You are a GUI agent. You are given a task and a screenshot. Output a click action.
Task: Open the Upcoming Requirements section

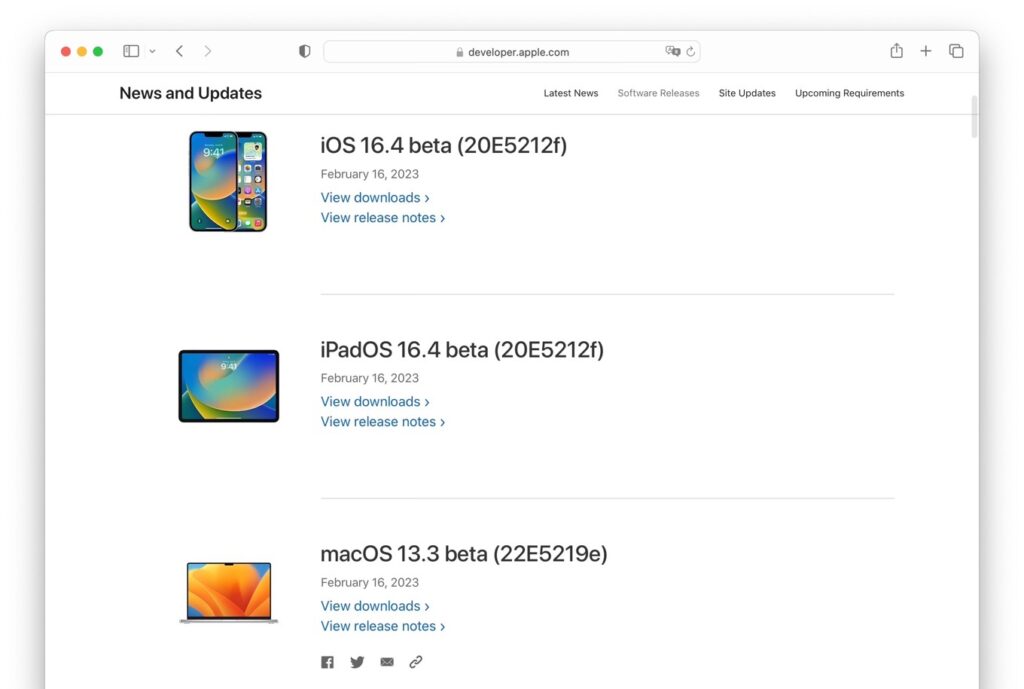[x=849, y=92]
